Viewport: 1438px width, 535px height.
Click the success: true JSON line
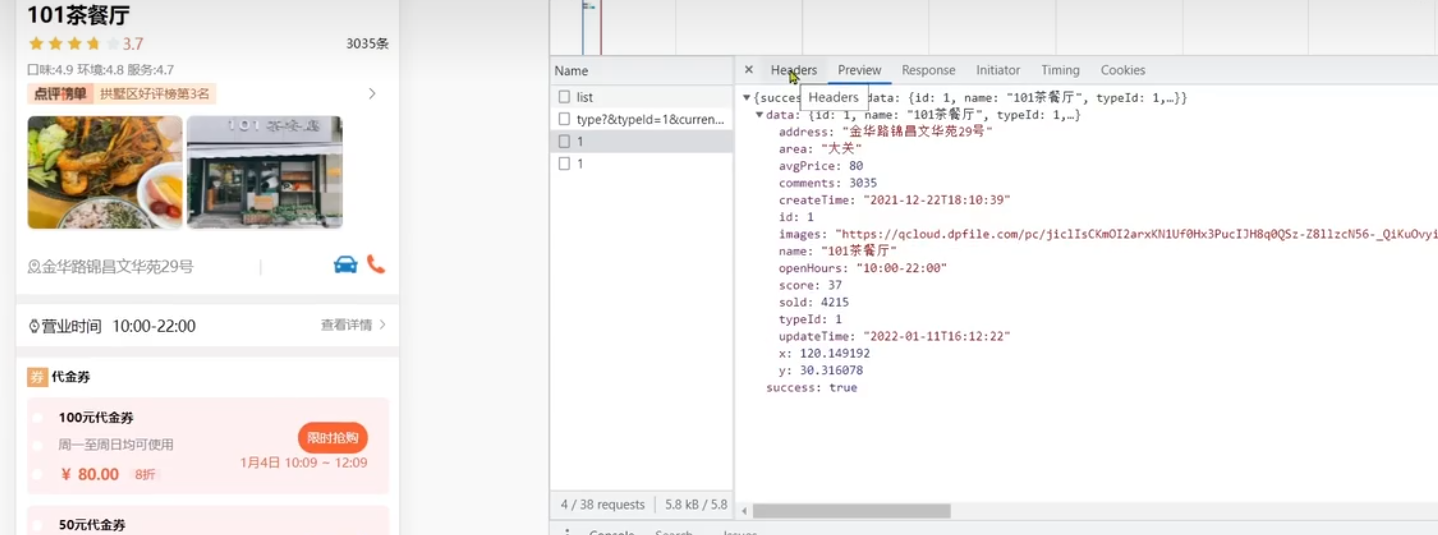(812, 387)
